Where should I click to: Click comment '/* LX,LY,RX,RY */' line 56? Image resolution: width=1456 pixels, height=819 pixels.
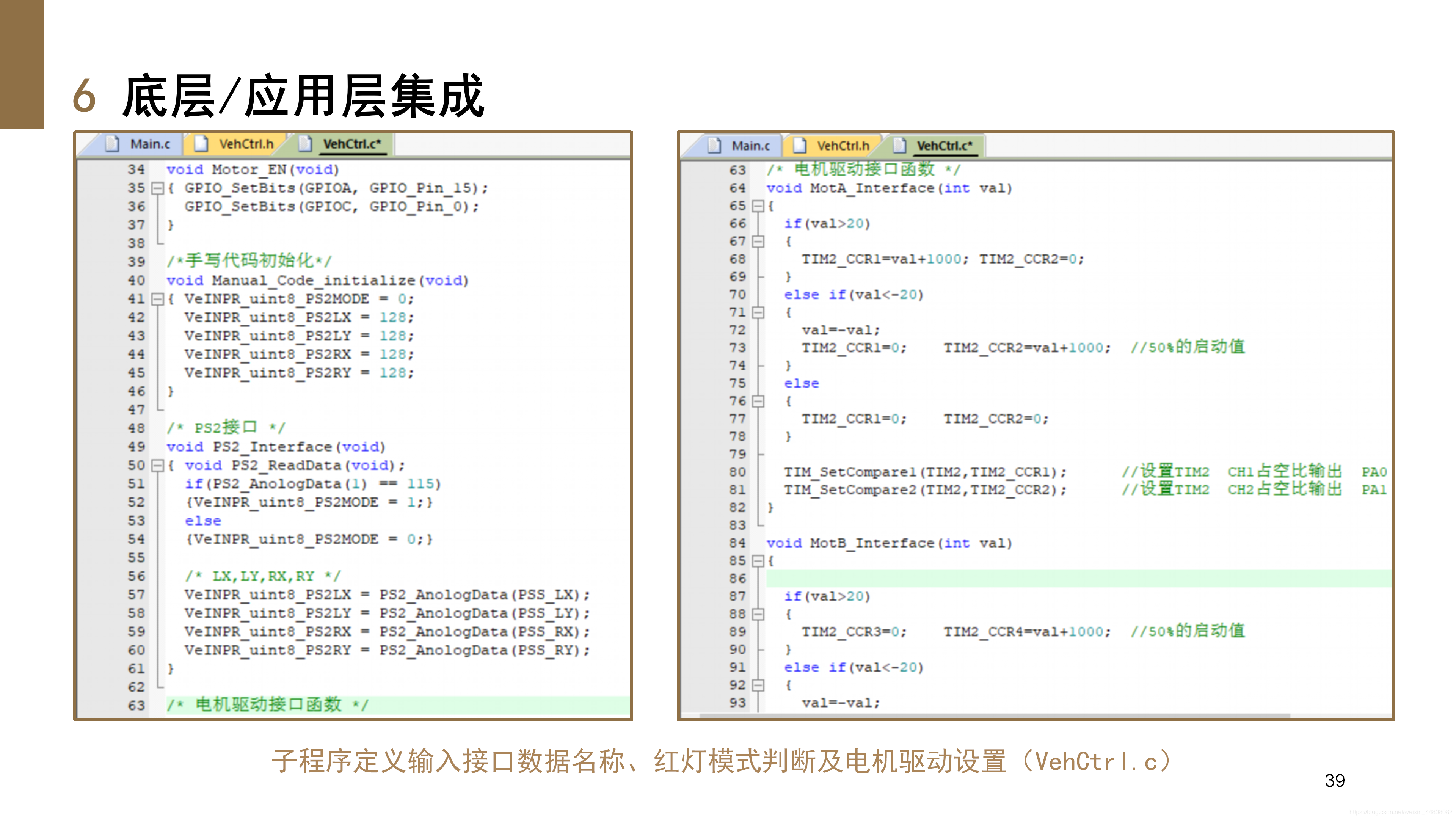(263, 576)
